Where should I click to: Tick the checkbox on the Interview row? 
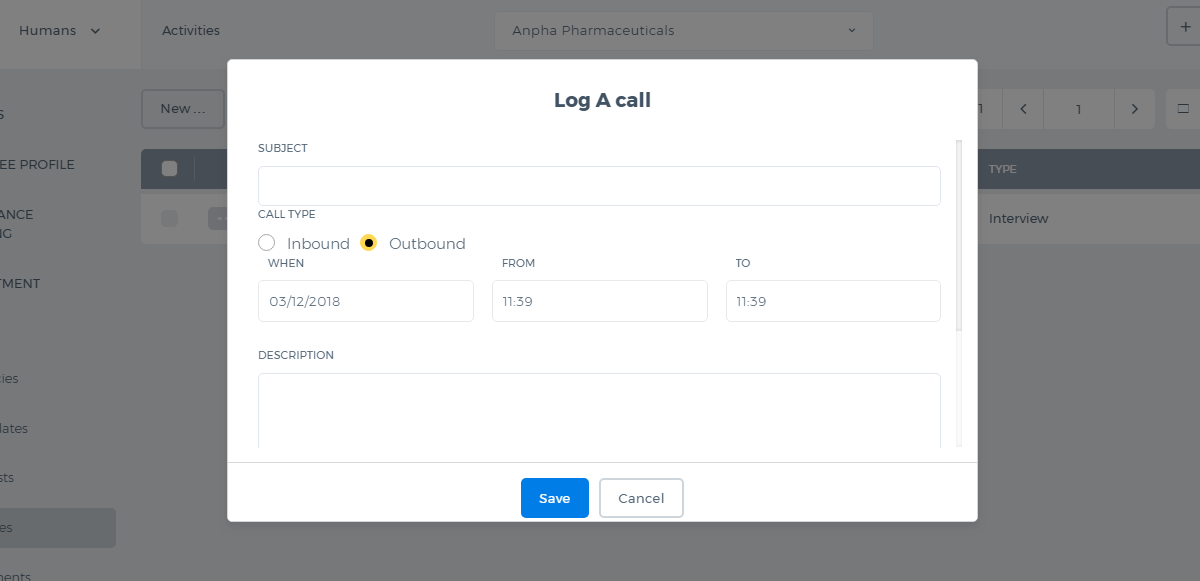170,218
